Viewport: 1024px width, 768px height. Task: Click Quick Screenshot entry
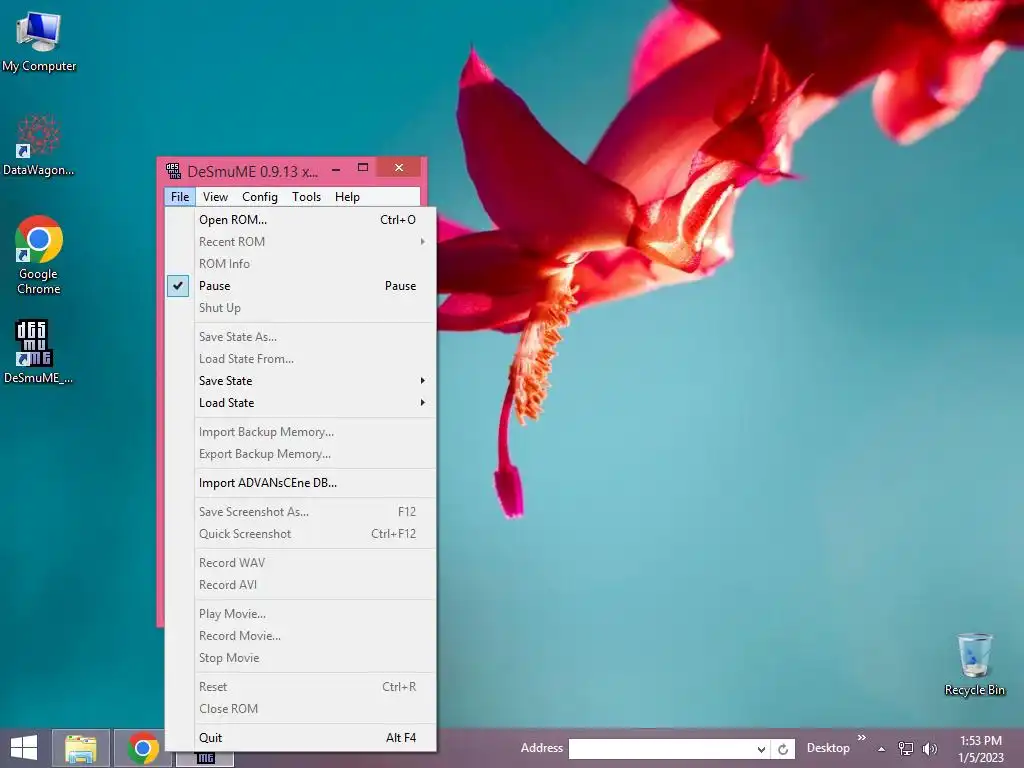[x=300, y=534]
